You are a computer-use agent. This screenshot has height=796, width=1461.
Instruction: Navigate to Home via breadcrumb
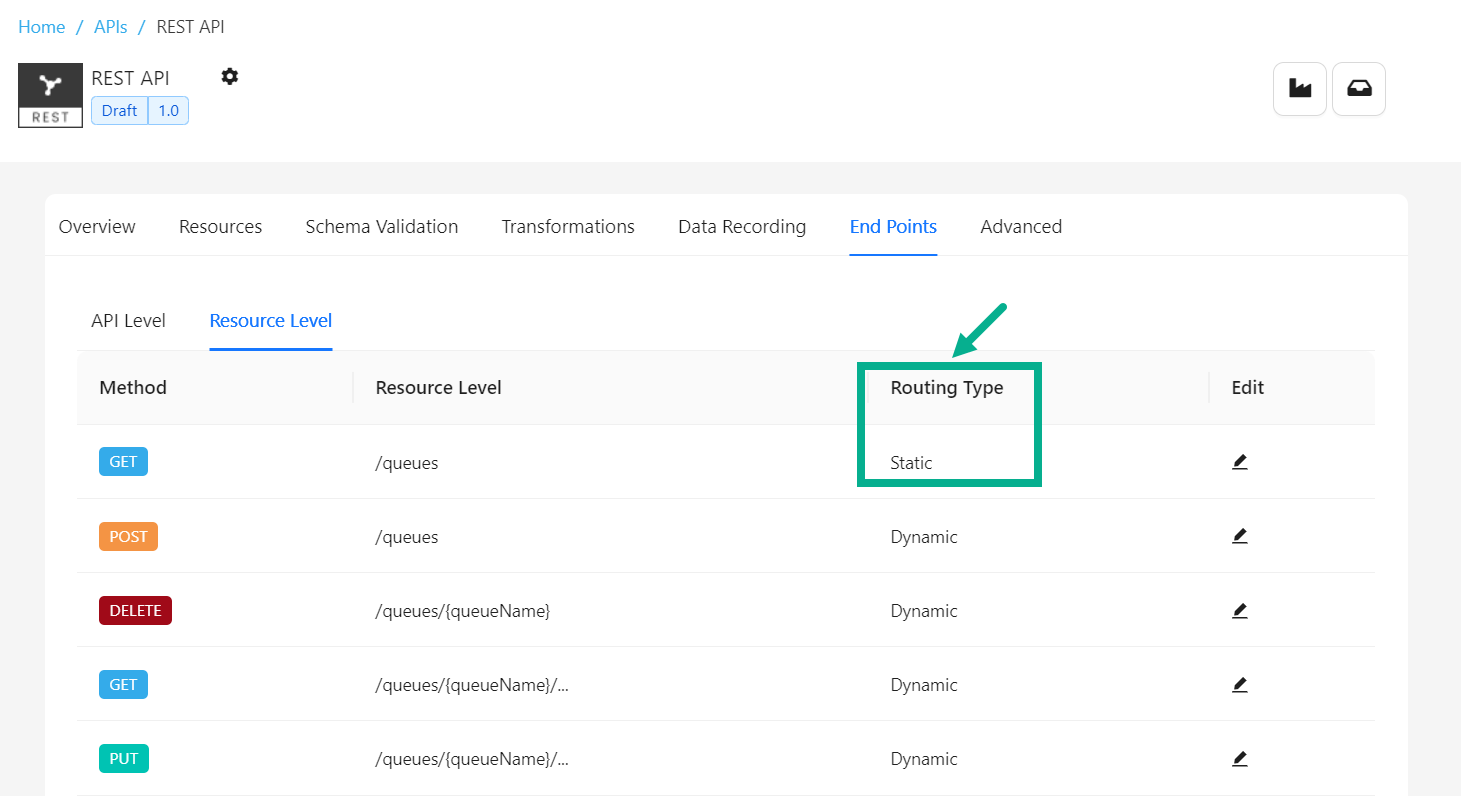[41, 26]
